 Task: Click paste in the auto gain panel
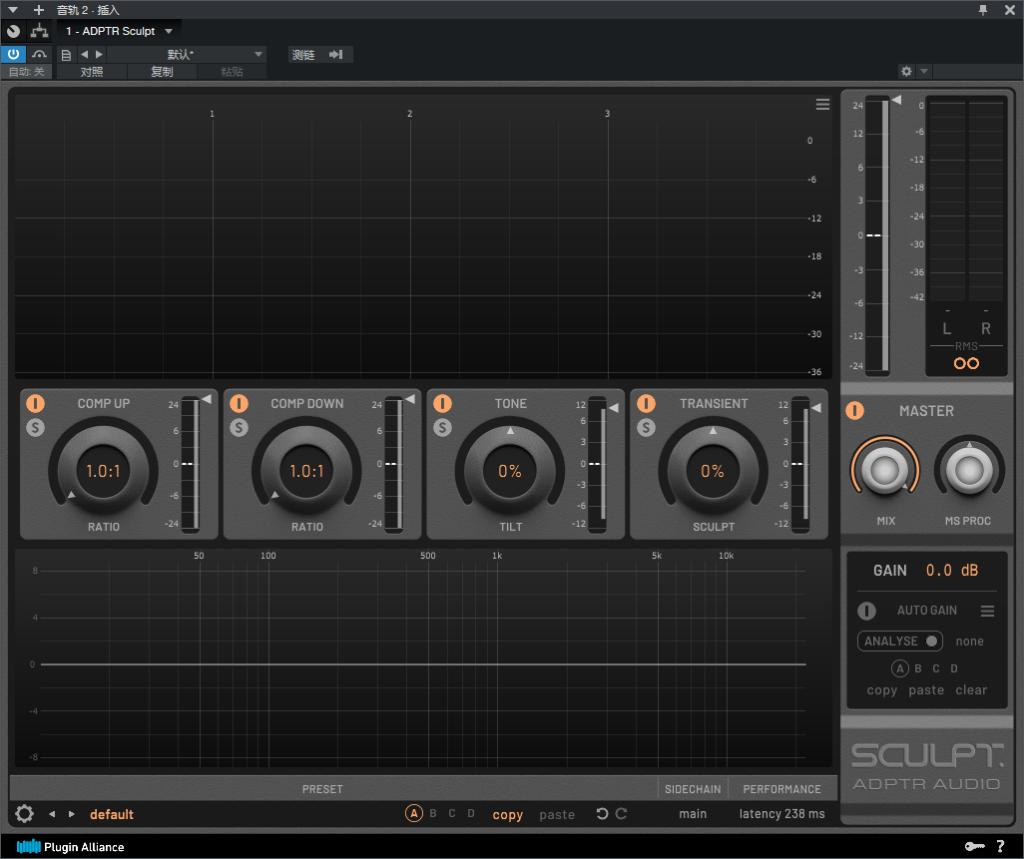(926, 690)
